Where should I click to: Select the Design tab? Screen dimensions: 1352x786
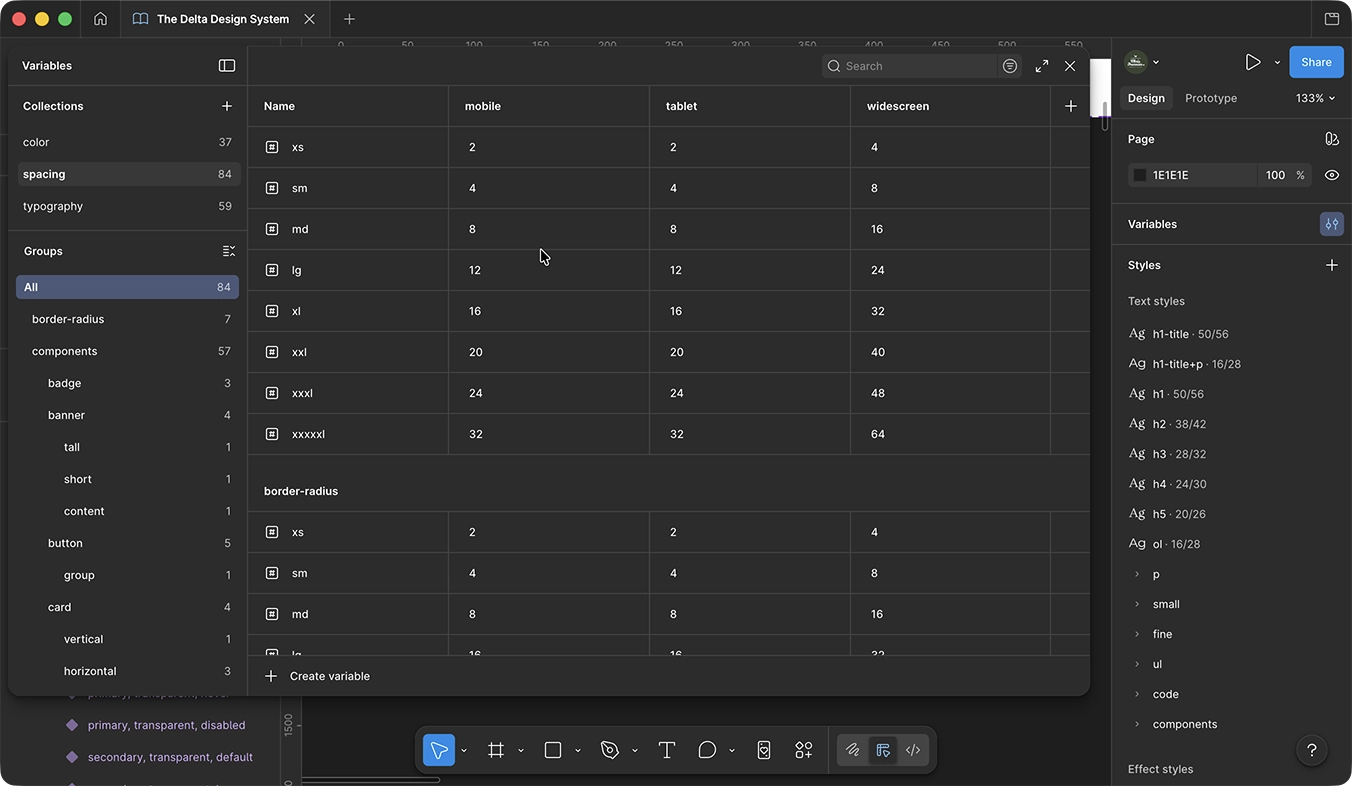click(1146, 98)
